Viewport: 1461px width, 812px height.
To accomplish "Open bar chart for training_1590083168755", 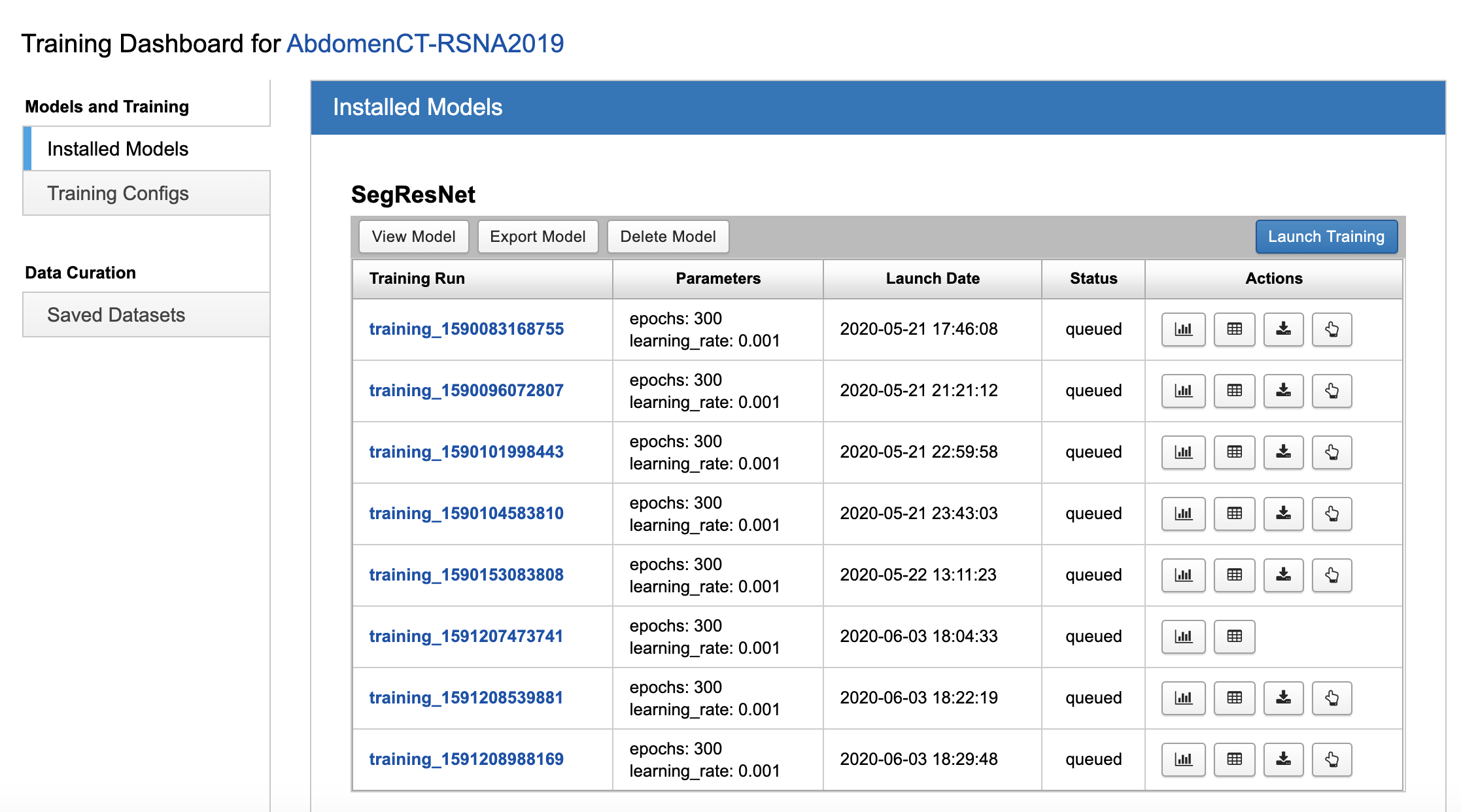I will [x=1183, y=329].
